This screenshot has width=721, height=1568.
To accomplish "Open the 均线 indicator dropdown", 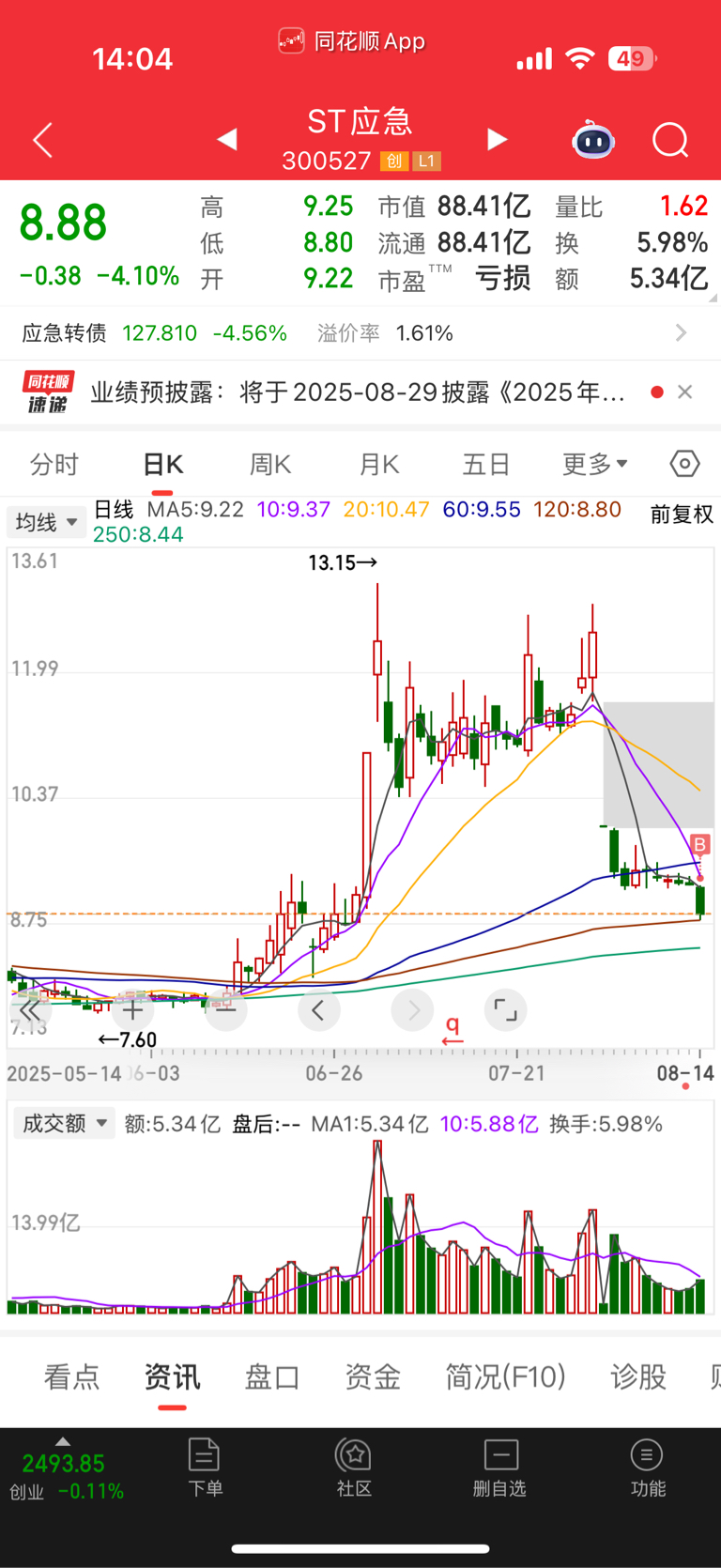I will pos(46,522).
